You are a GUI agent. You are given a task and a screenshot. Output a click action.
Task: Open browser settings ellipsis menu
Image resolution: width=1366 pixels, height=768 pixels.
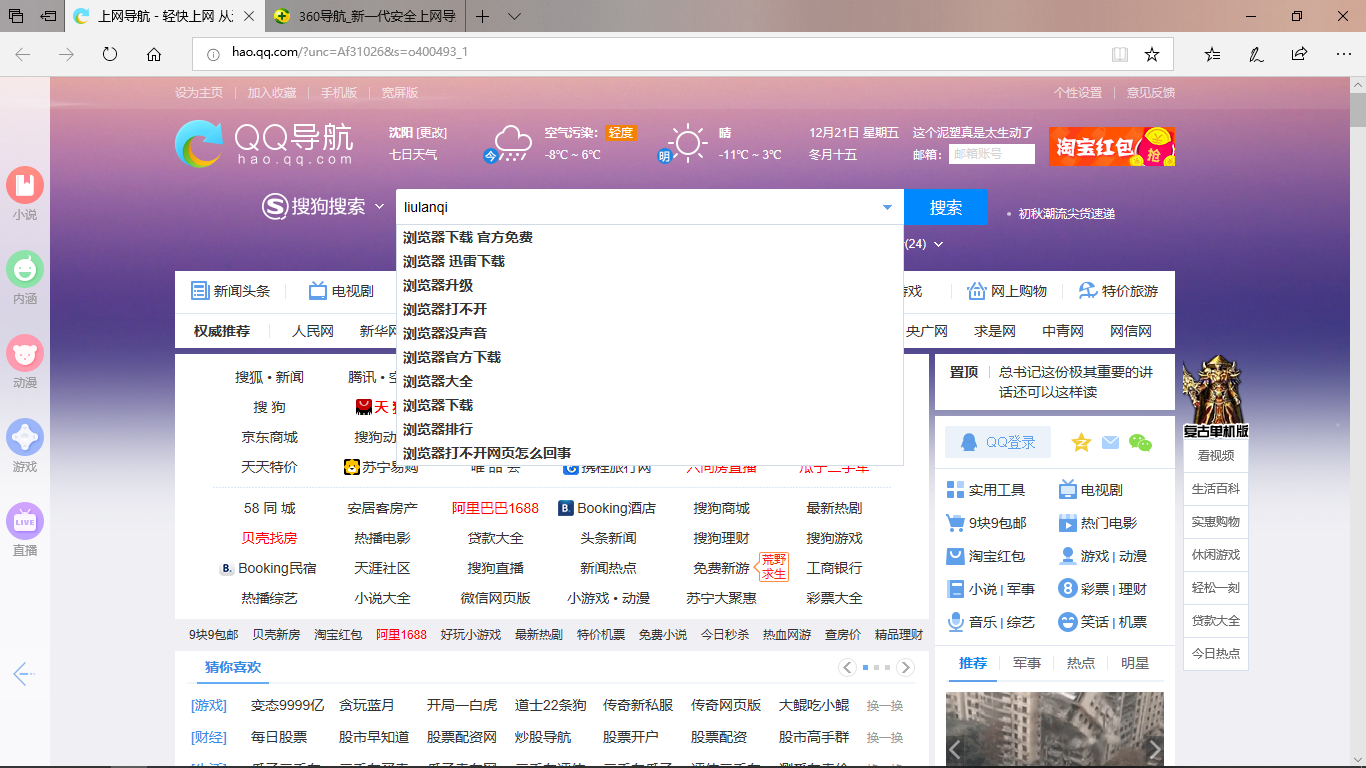coord(1342,54)
